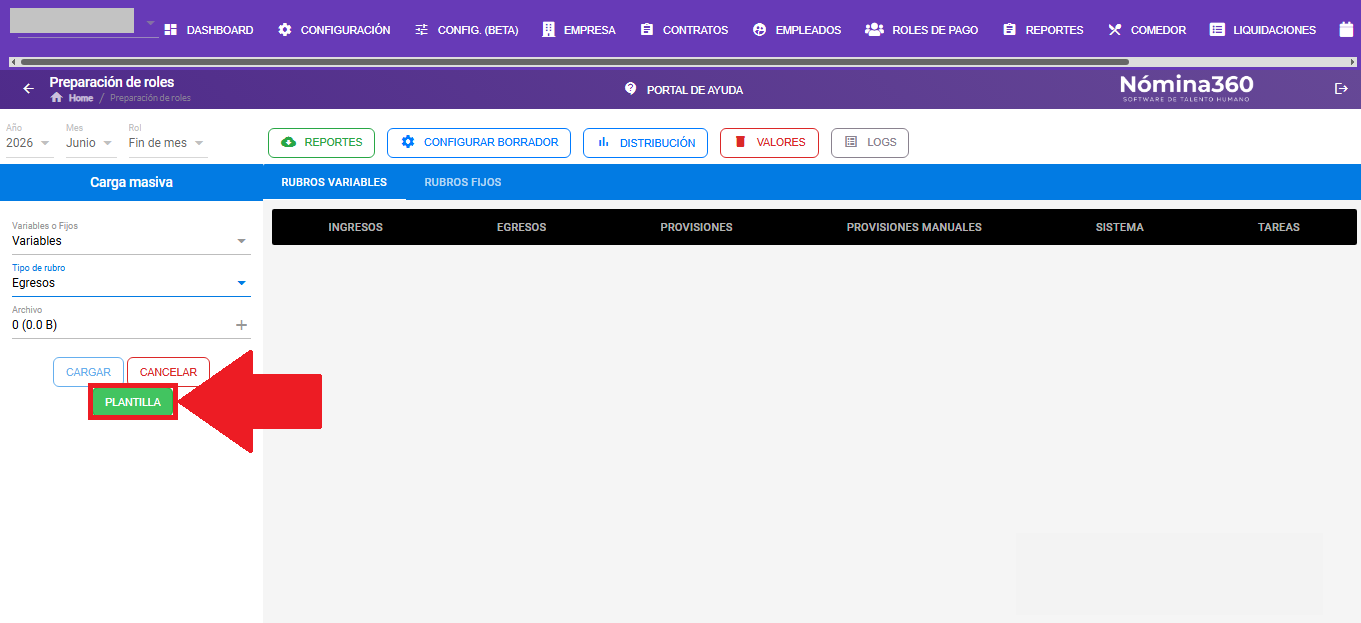Click the red Valores button
Image resolution: width=1361 pixels, height=623 pixels.
click(769, 143)
